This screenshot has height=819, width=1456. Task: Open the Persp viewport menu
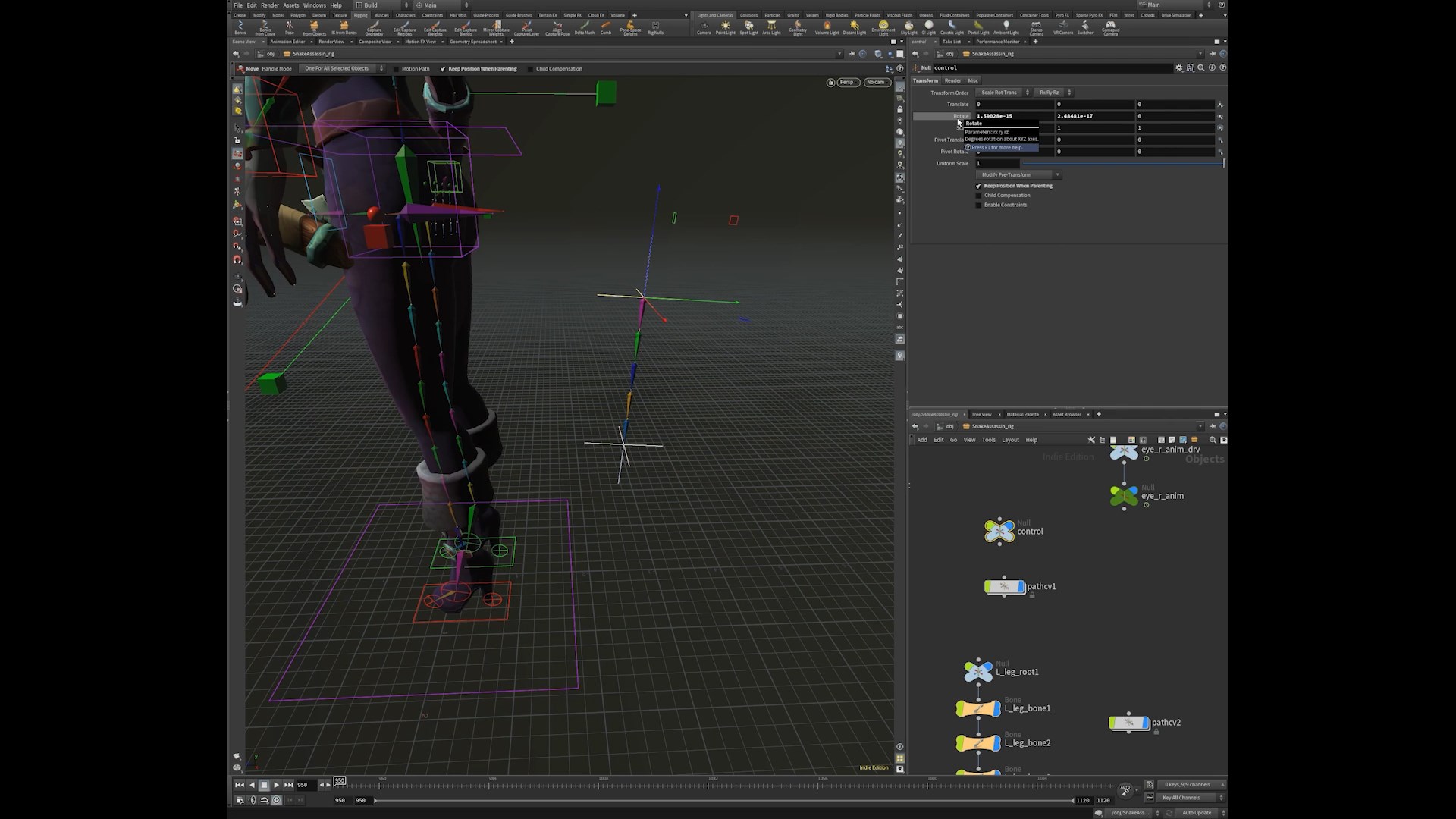coord(847,82)
